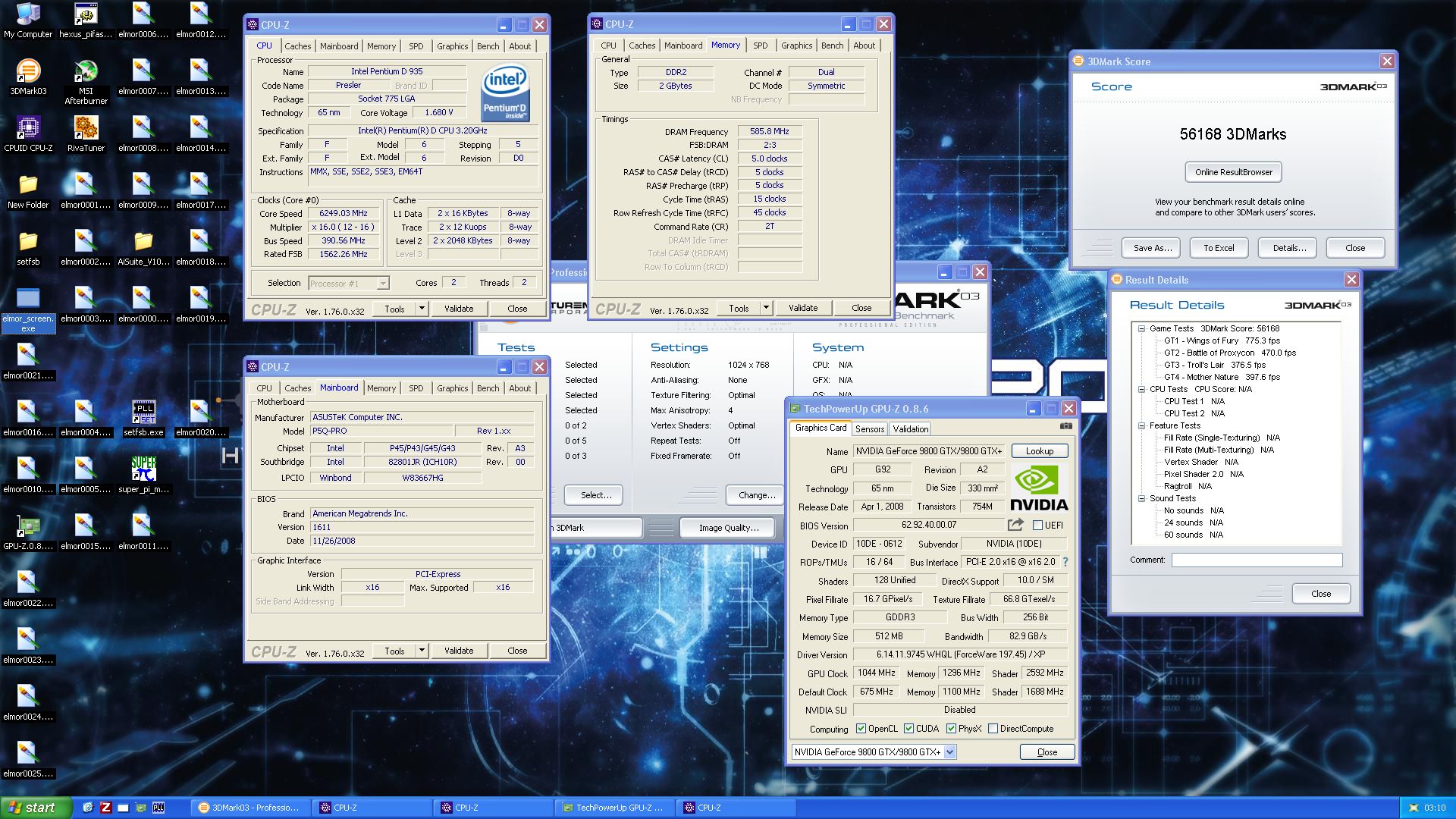Image resolution: width=1456 pixels, height=819 pixels.
Task: Launch the setfsb.exe shortcut icon
Action: coord(143,419)
